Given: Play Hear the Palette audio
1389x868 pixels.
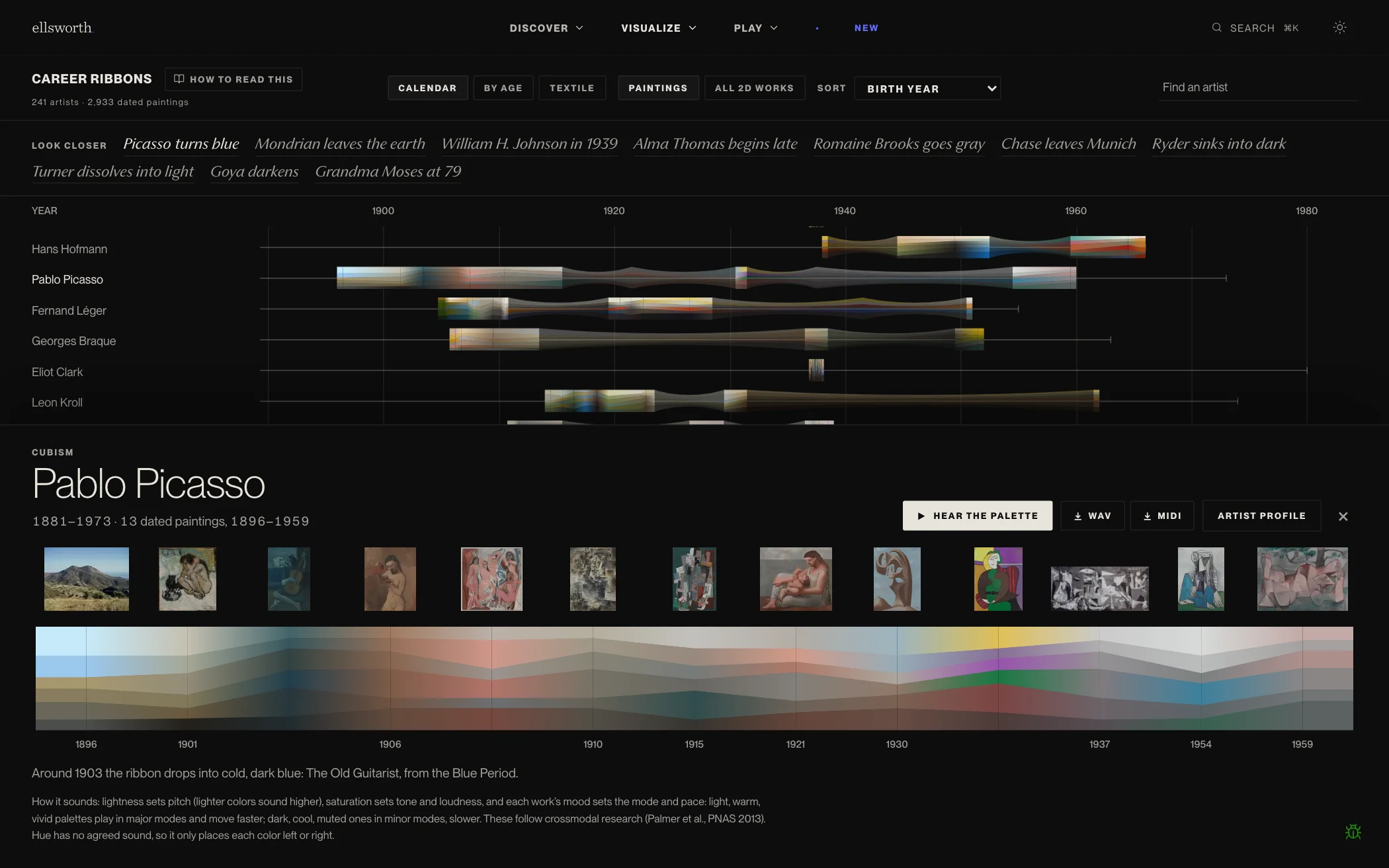Looking at the screenshot, I should tap(977, 516).
